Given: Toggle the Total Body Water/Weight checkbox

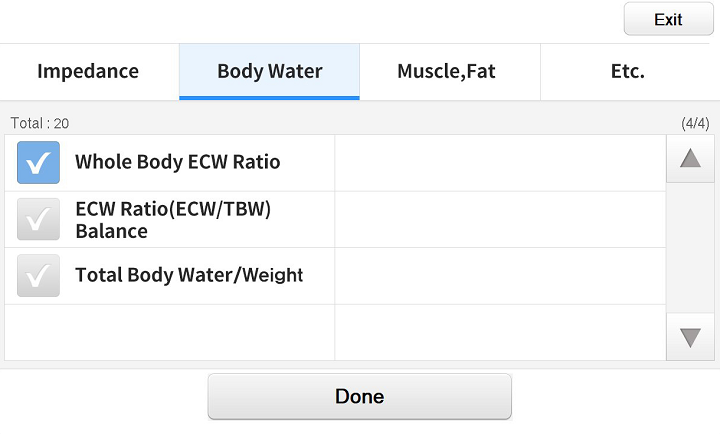Looking at the screenshot, I should point(38,276).
